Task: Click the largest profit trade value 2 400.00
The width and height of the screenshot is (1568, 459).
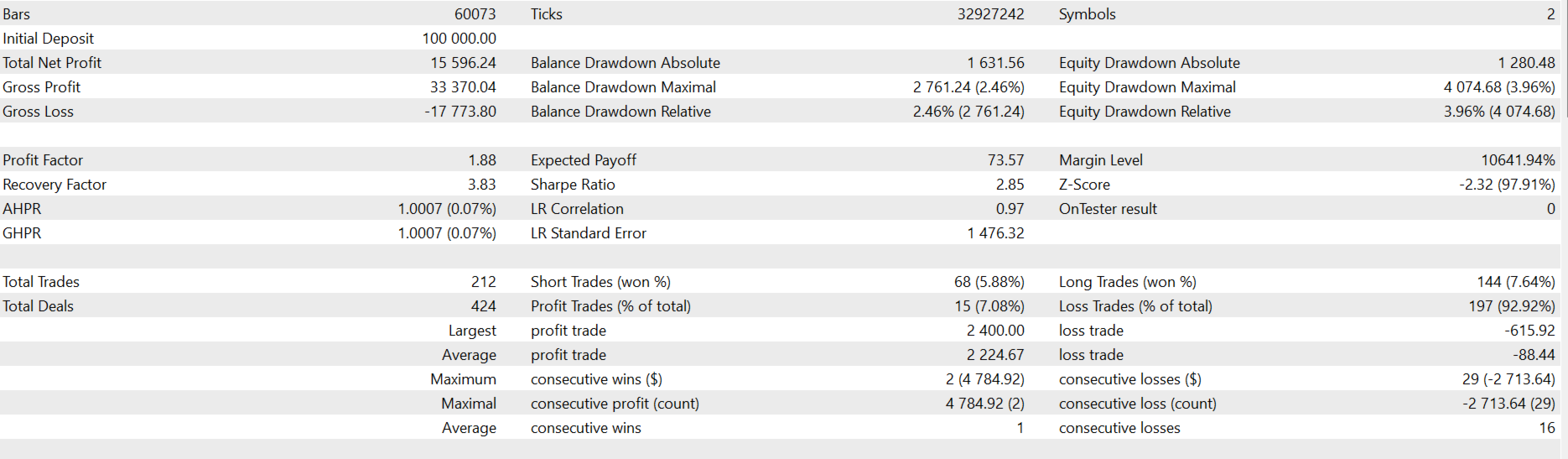Action: point(995,331)
